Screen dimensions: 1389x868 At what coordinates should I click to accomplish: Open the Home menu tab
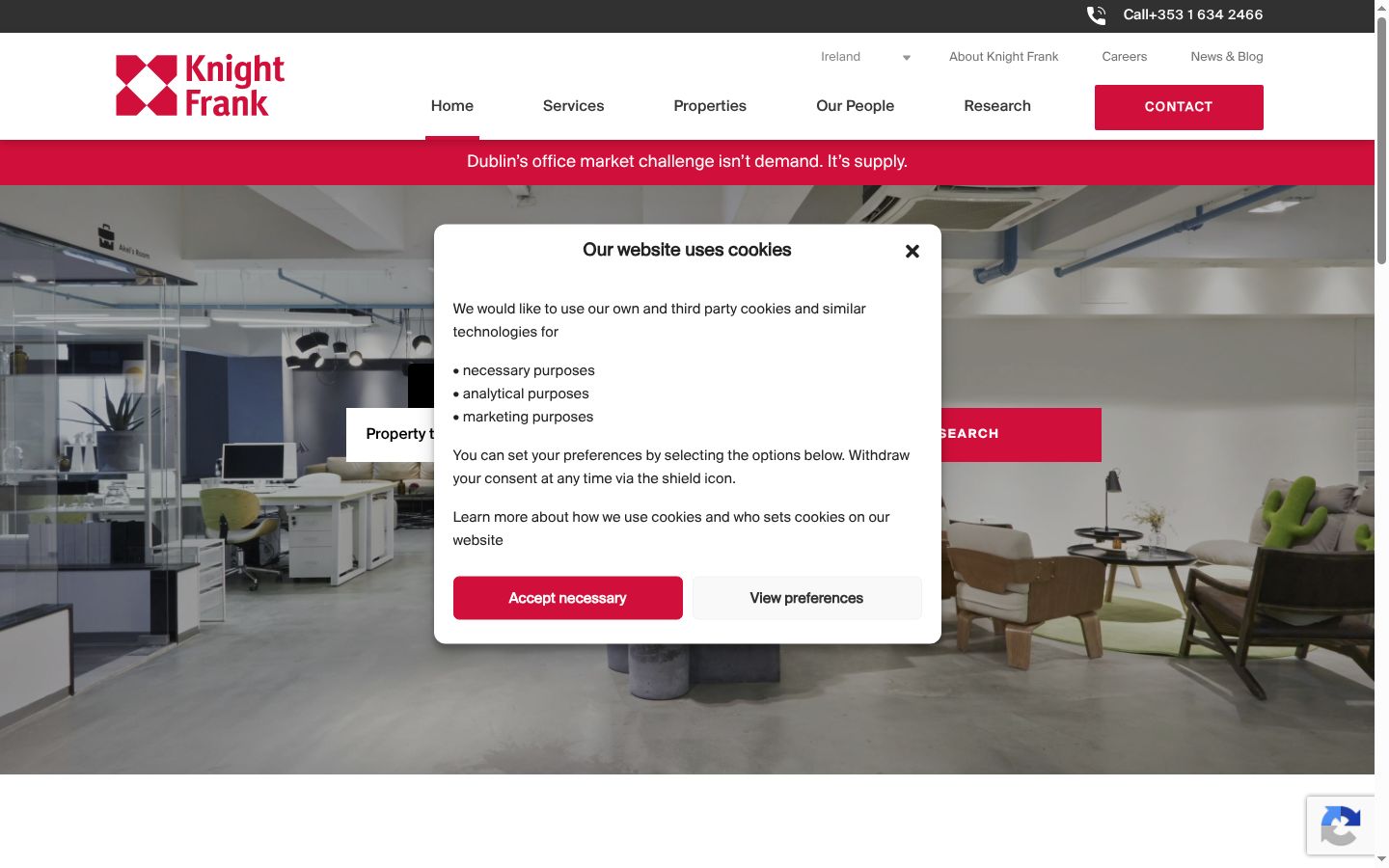(452, 106)
